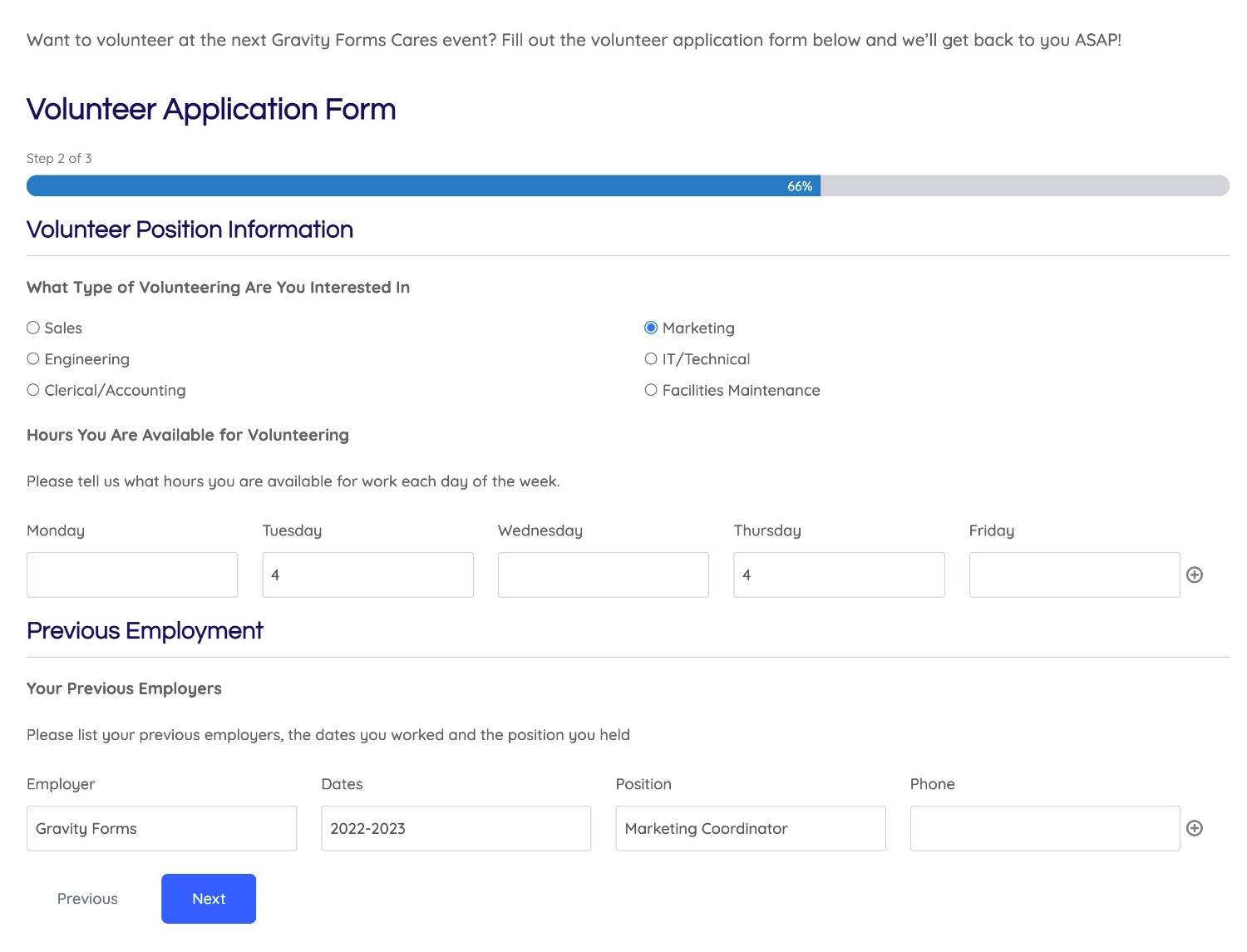This screenshot has height=952, width=1247.
Task: Click the Dates field showing 2022-2023
Action: pos(456,828)
